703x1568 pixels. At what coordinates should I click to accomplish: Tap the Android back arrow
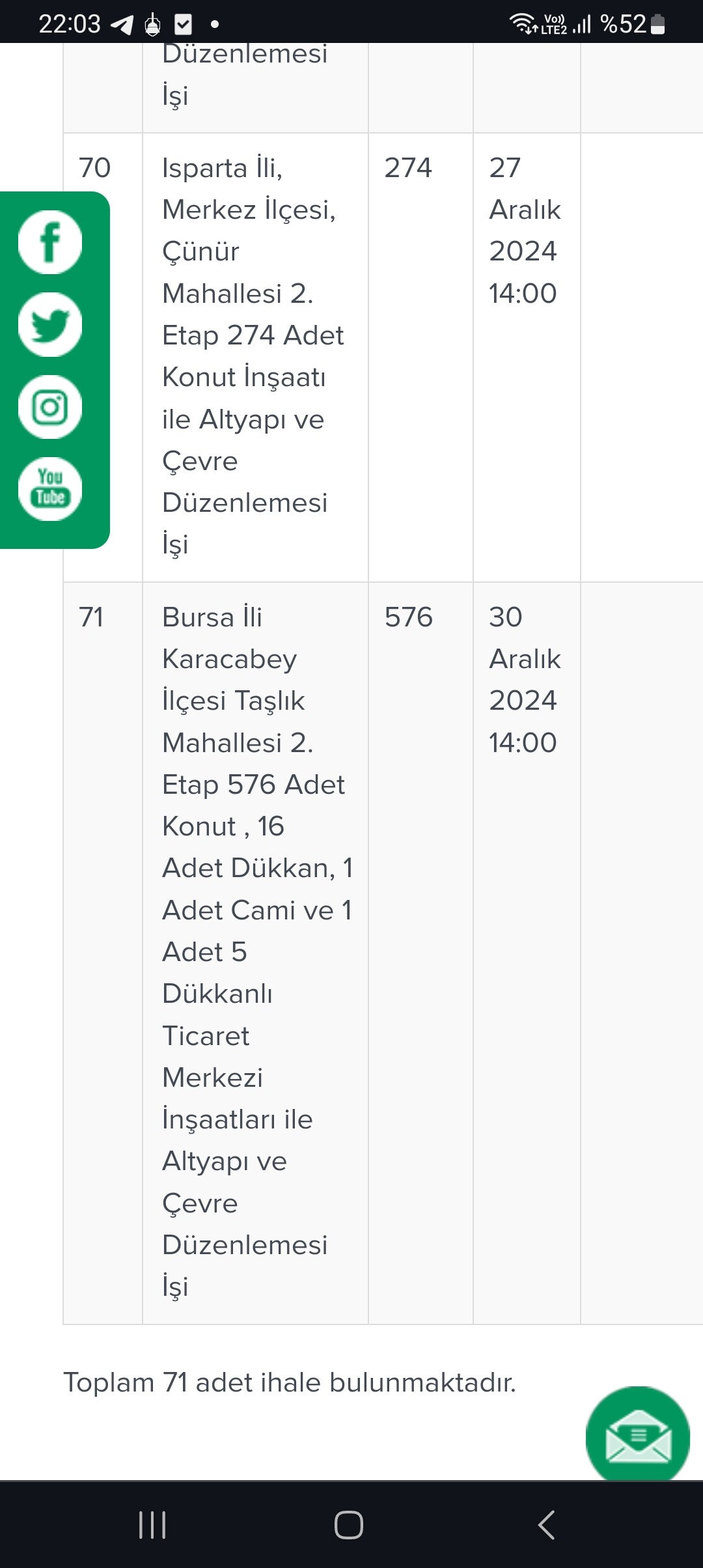pos(547,1525)
